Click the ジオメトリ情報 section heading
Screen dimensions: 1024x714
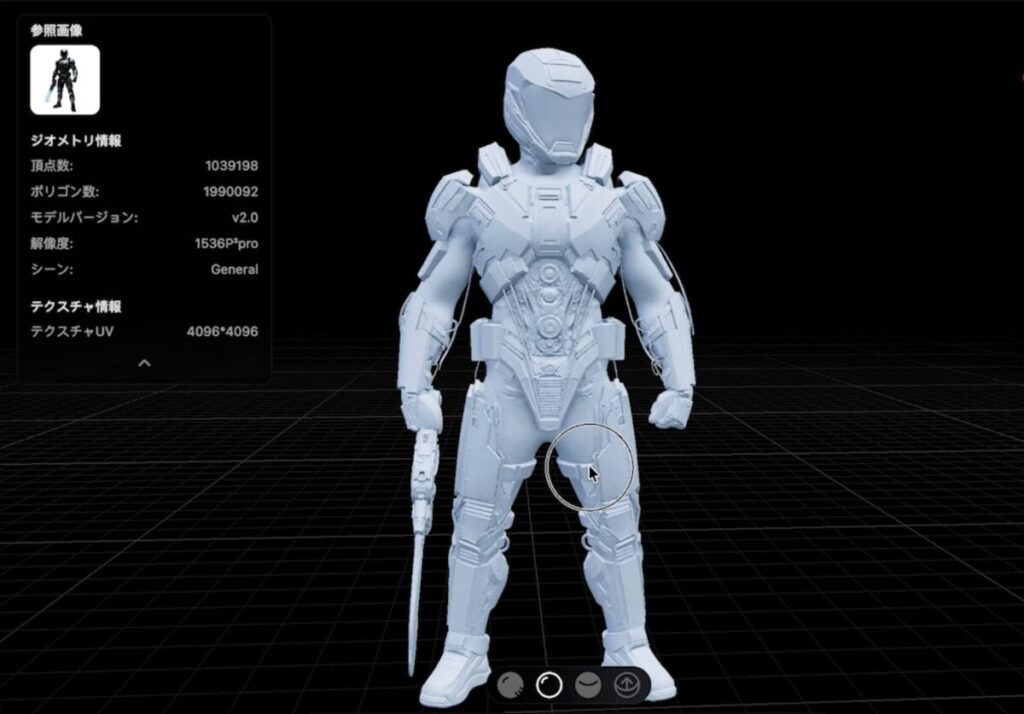(76, 141)
